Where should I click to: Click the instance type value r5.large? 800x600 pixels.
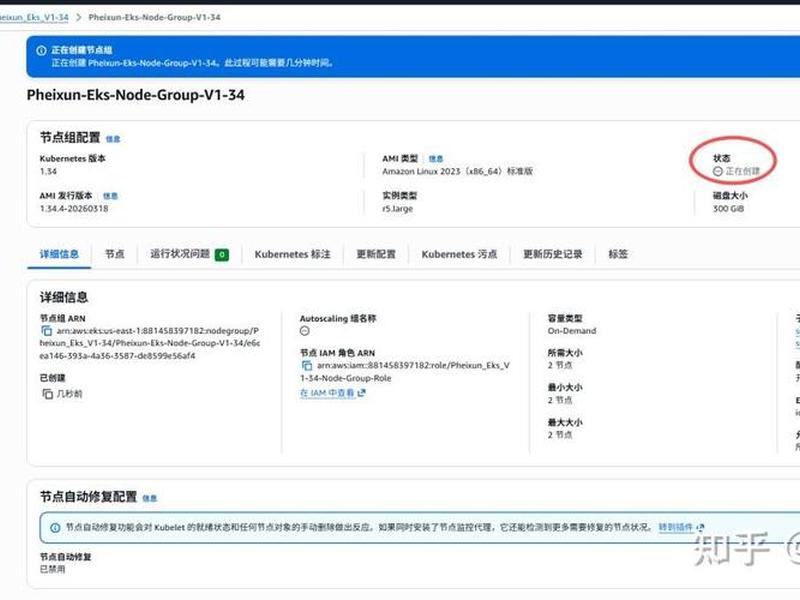(x=397, y=209)
